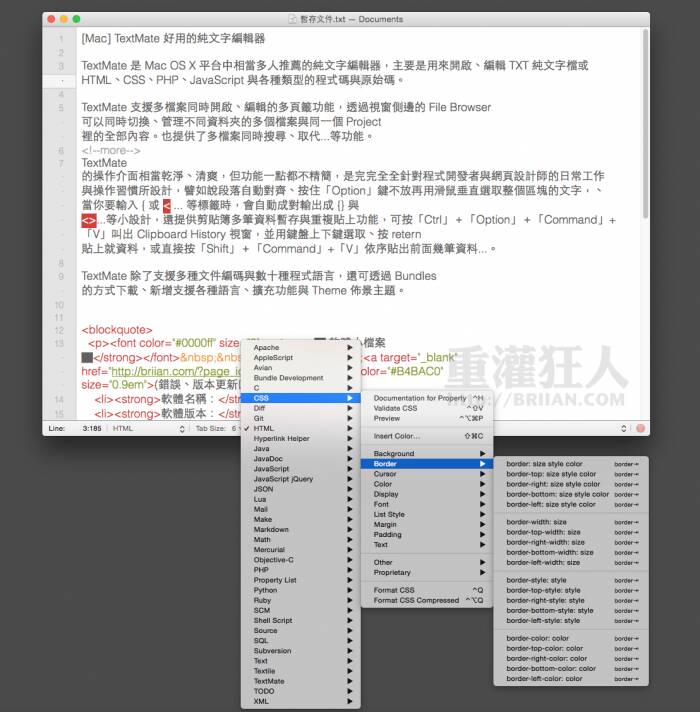This screenshot has height=712, width=700.
Task: Open the Bundle Development submenu
Action: [x=301, y=378]
